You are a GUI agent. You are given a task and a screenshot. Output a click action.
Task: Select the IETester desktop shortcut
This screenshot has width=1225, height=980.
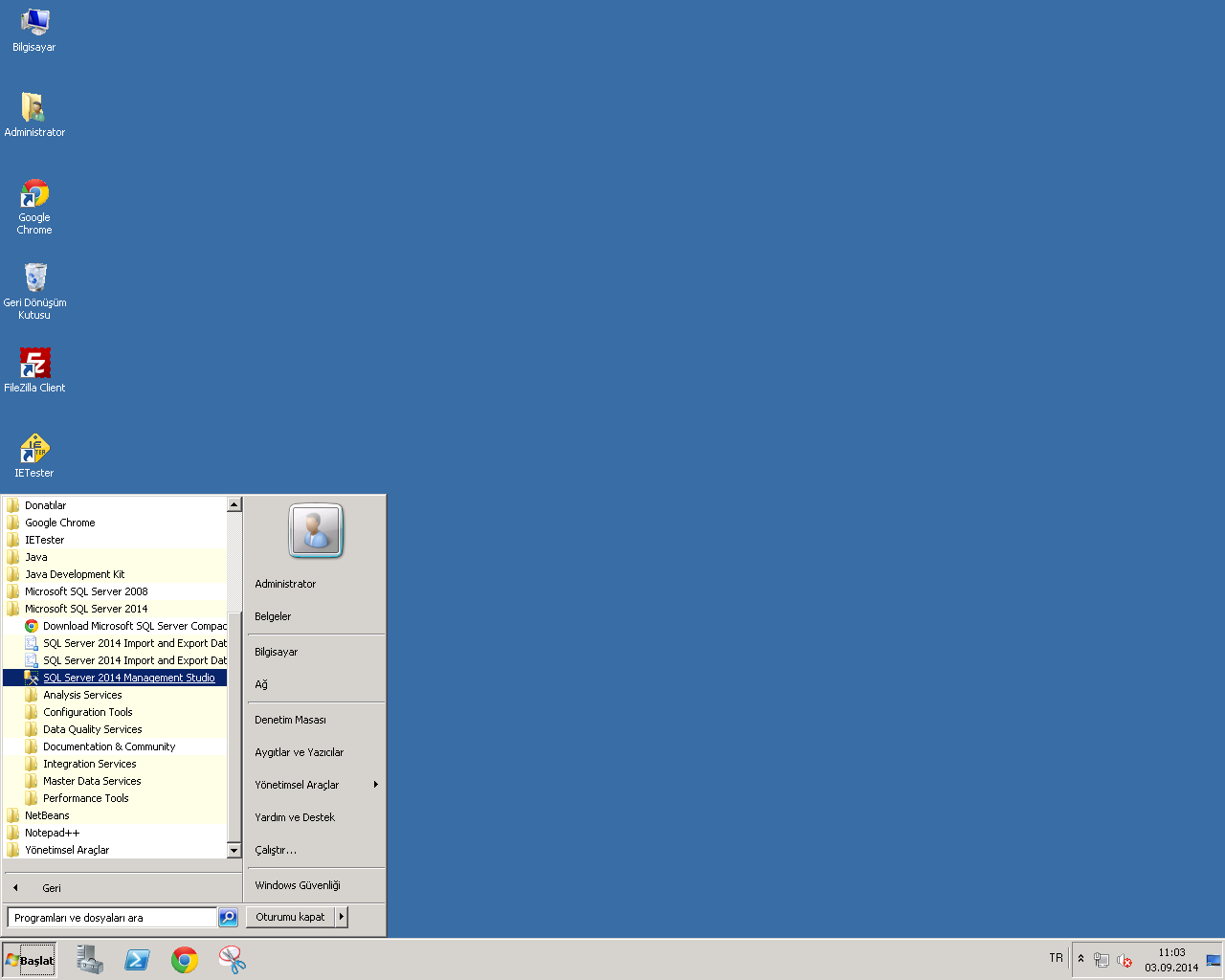pos(34,456)
